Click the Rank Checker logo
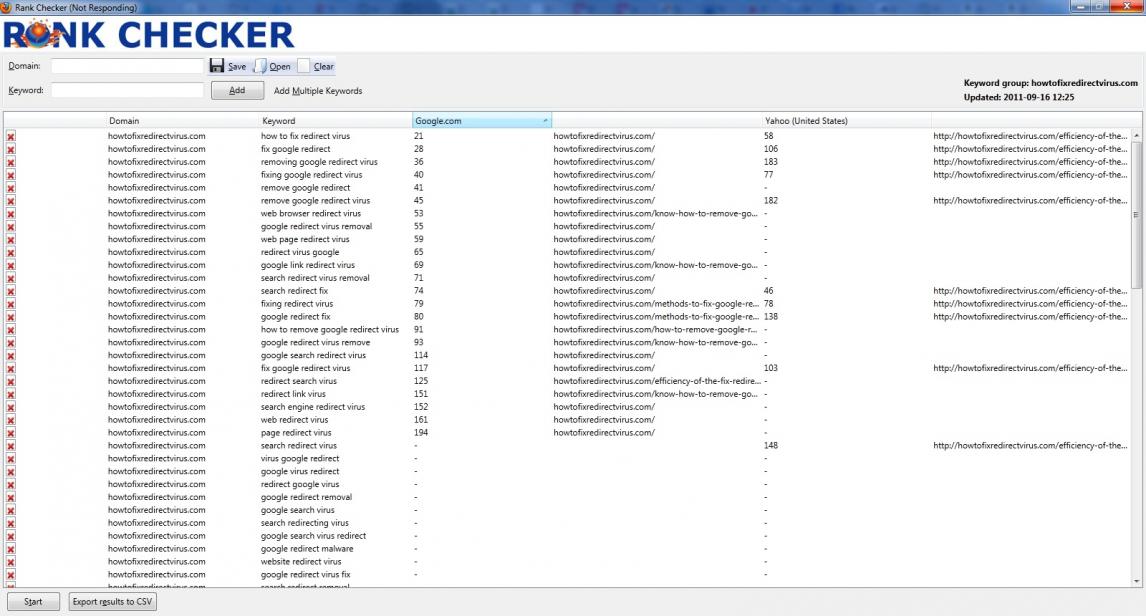 [148, 34]
